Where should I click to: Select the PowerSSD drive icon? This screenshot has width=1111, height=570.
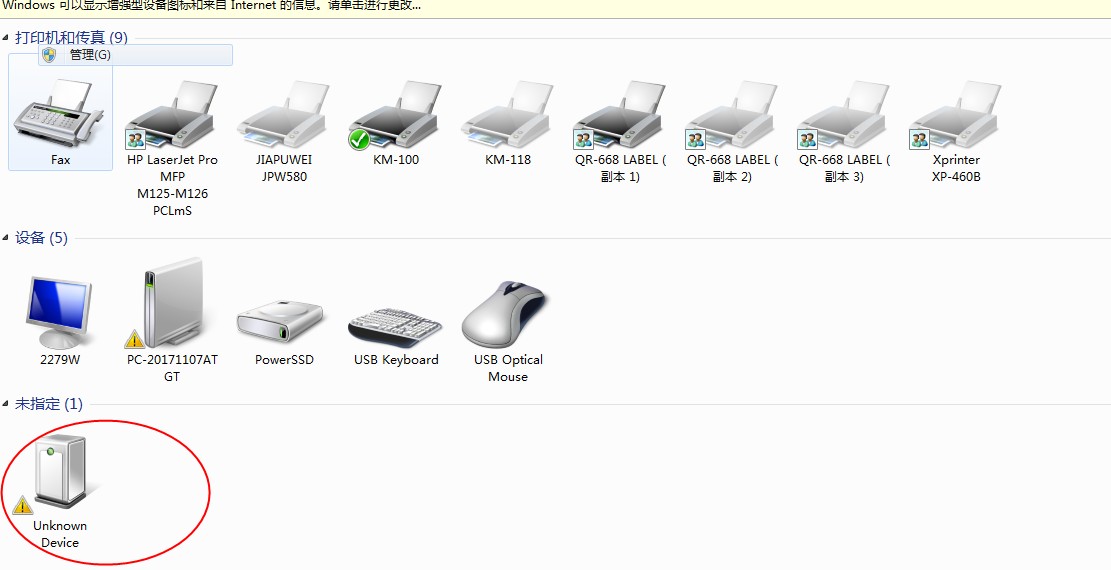[x=280, y=320]
